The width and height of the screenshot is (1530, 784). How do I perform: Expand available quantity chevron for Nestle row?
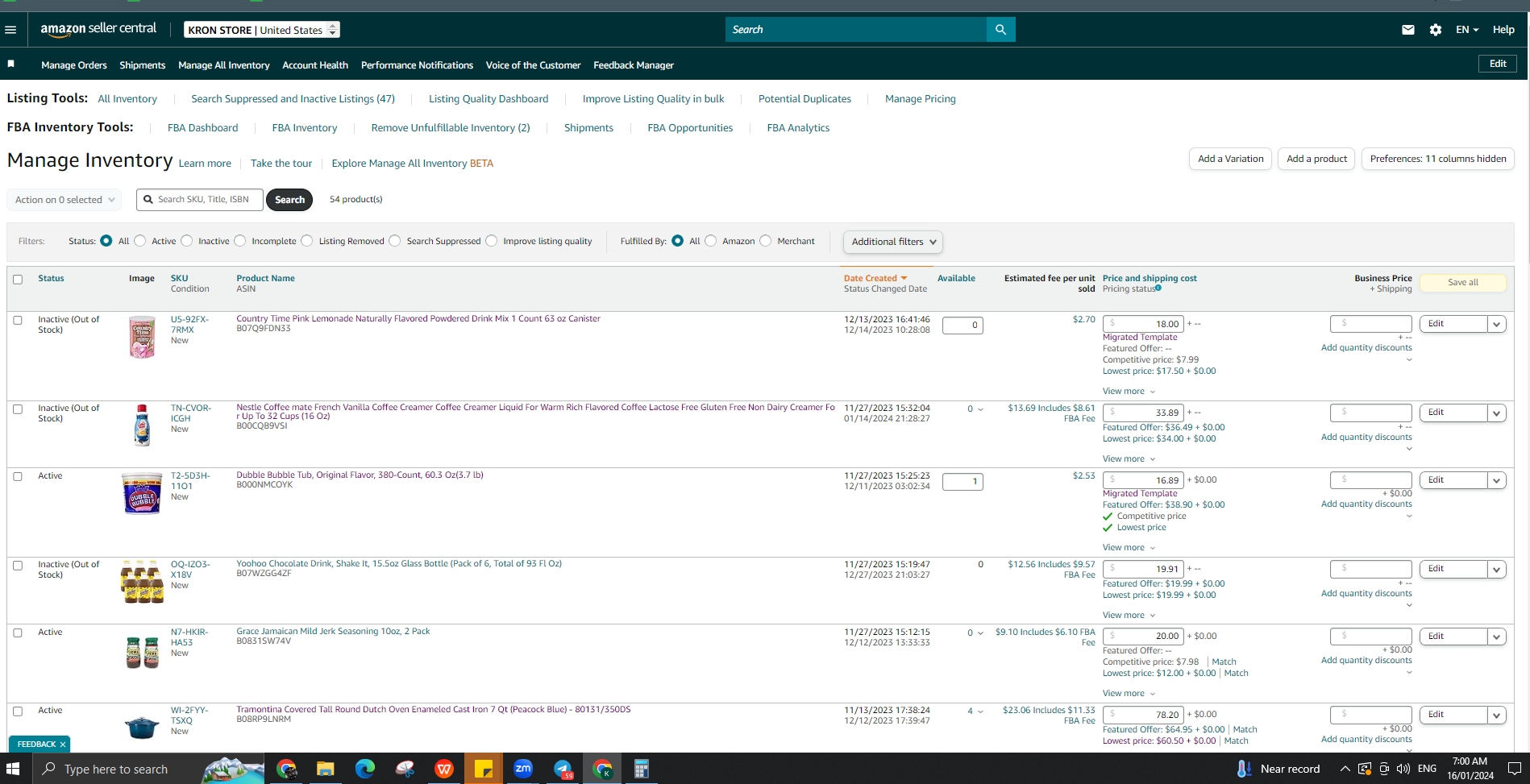click(980, 409)
